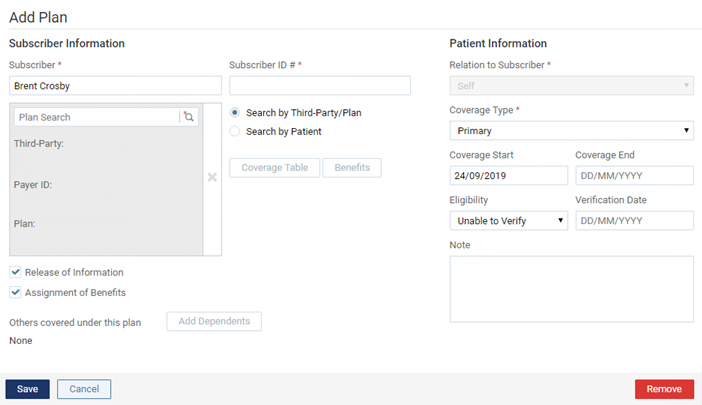Save the plan
702x405 pixels.
(27, 389)
